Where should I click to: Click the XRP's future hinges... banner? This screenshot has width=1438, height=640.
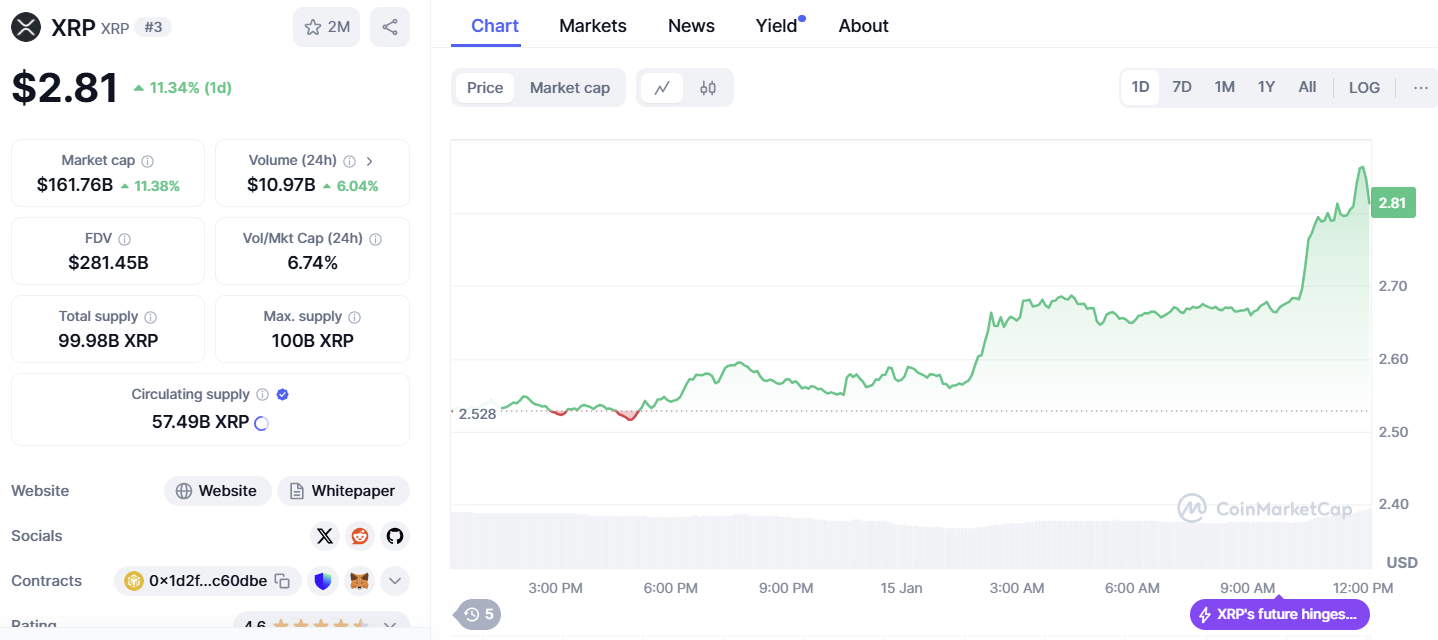[x=1279, y=614]
